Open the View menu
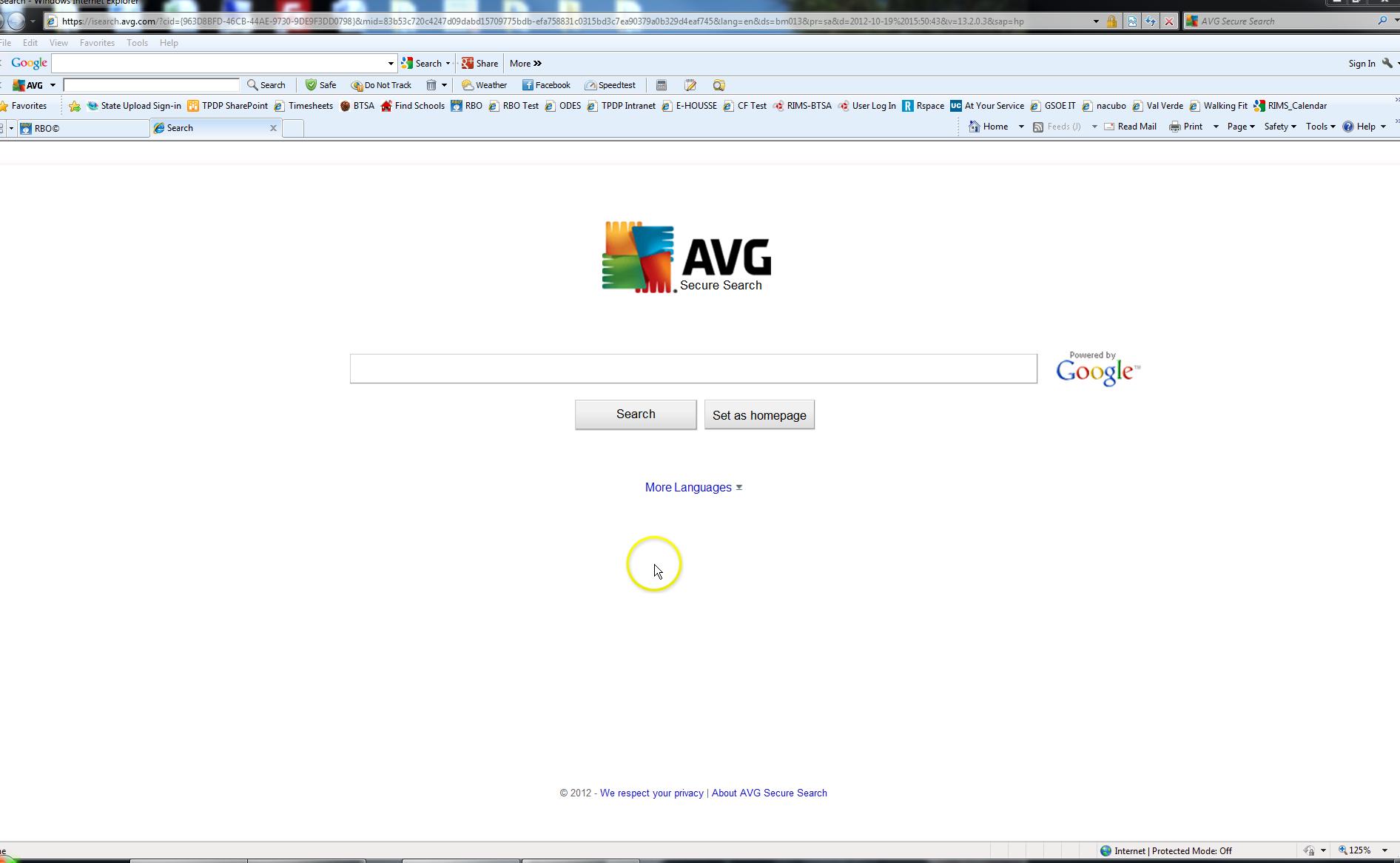 (x=58, y=43)
